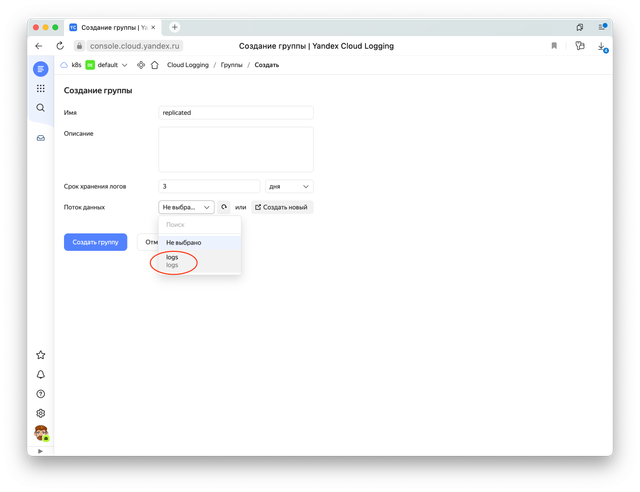Open browser downloads icon
This screenshot has width=640, height=492.
coord(602,46)
